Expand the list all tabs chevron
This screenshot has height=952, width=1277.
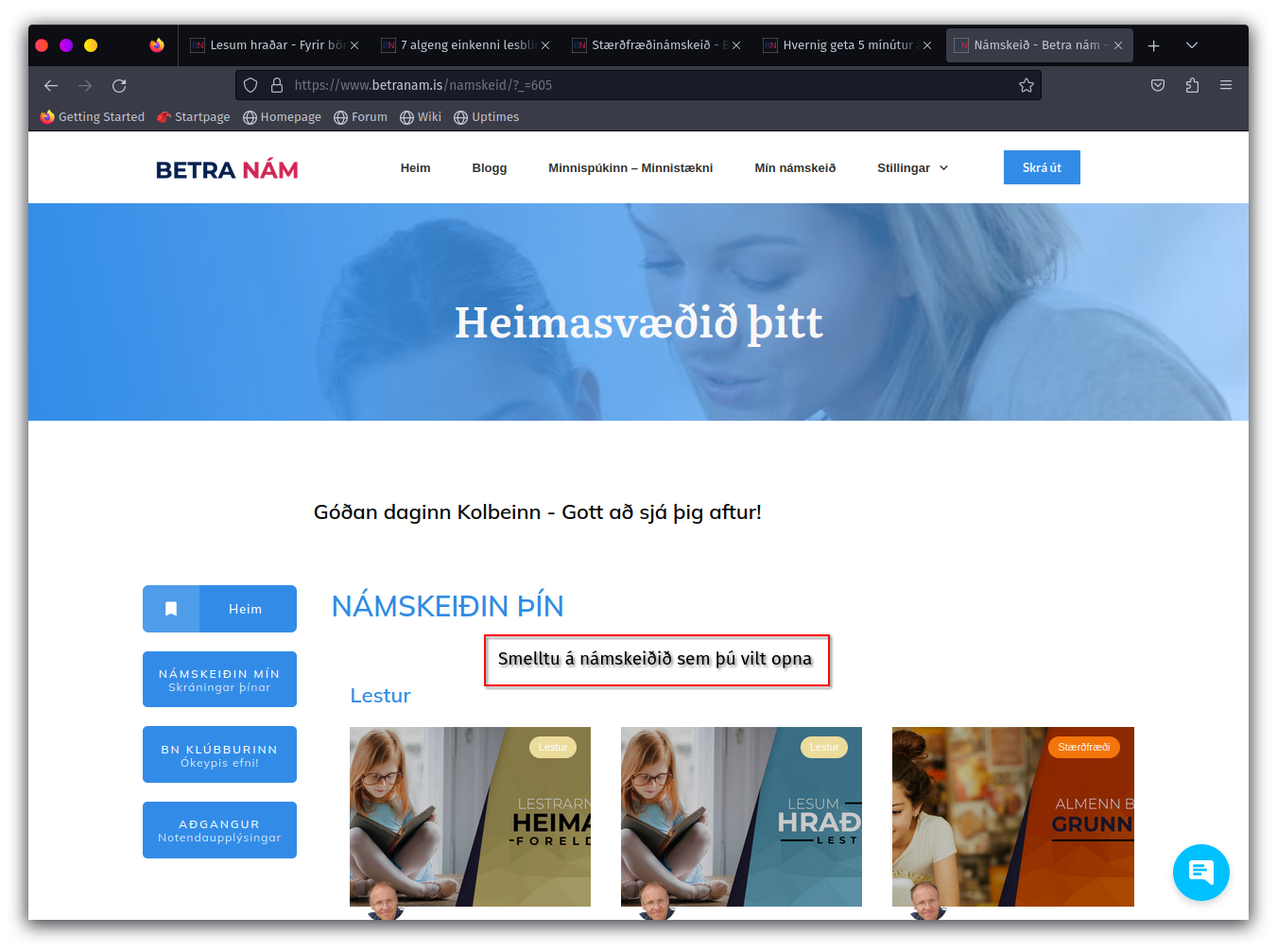tap(1192, 45)
